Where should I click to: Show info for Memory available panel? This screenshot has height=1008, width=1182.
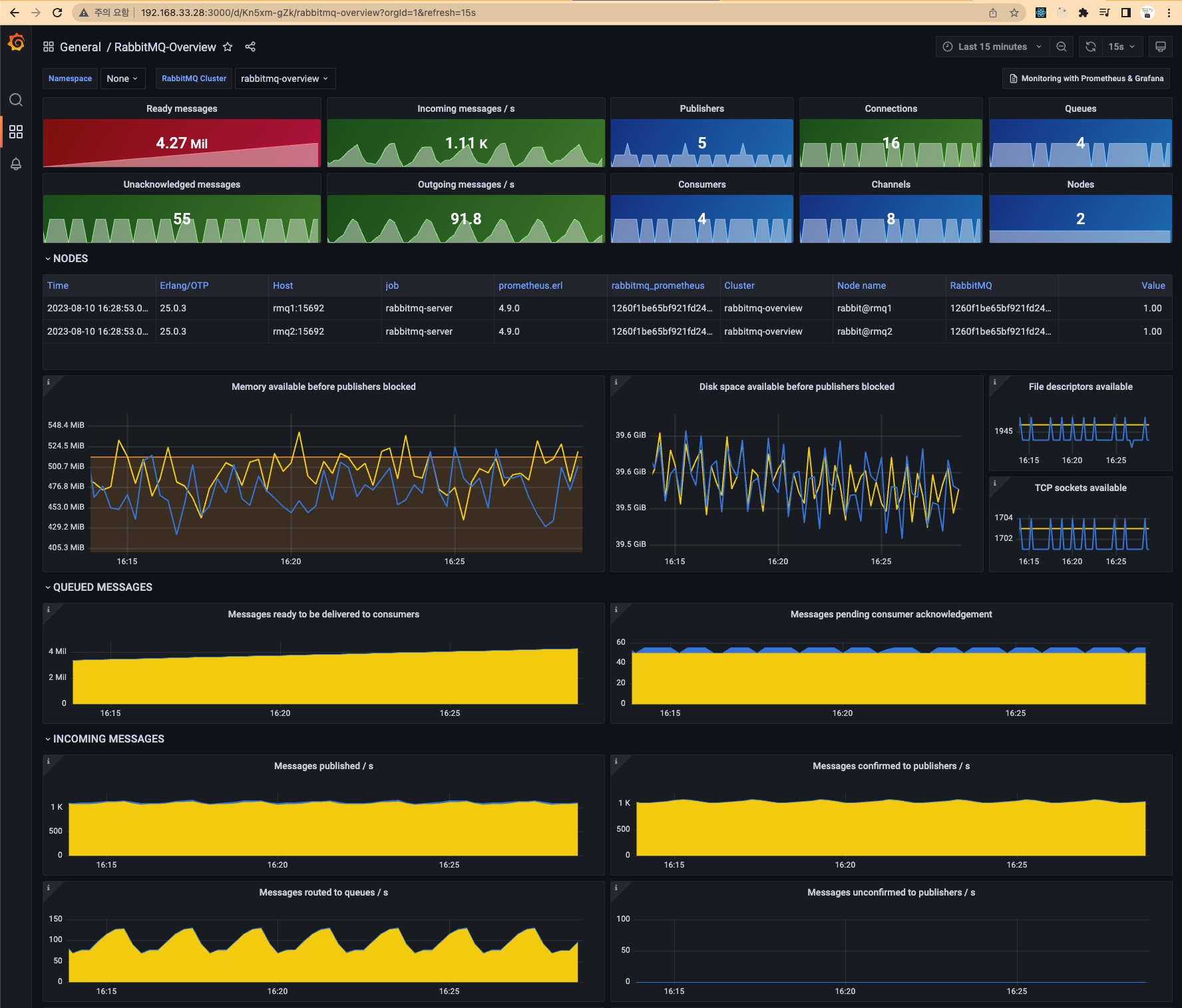point(49,382)
